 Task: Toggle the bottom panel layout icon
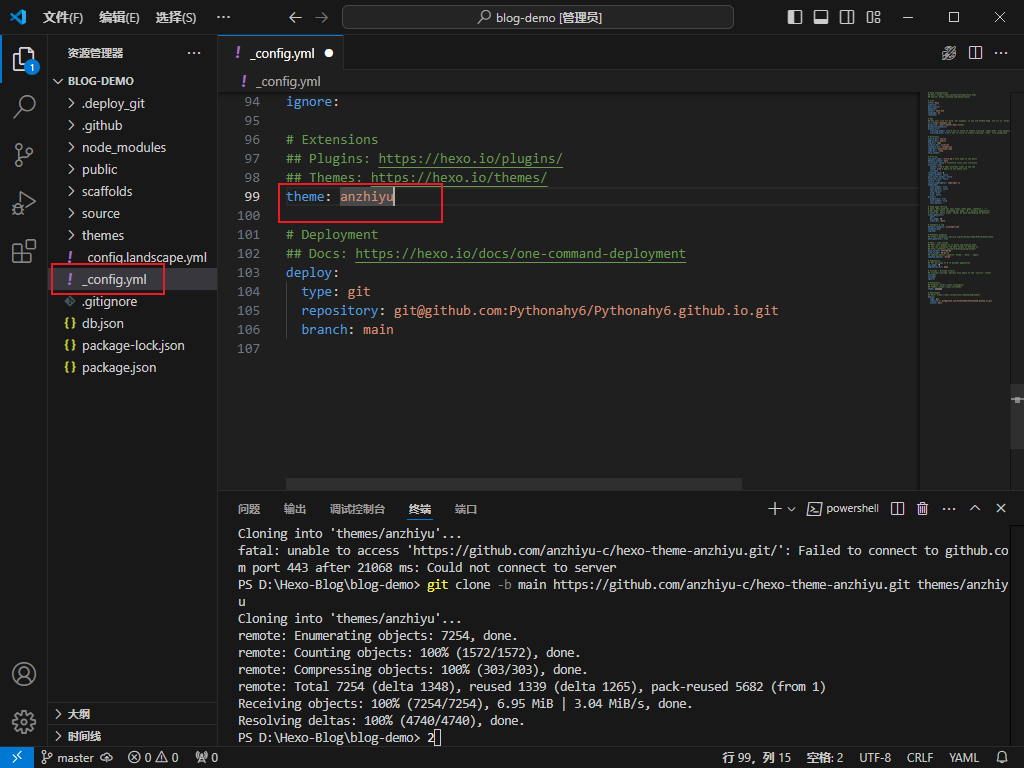click(821, 17)
